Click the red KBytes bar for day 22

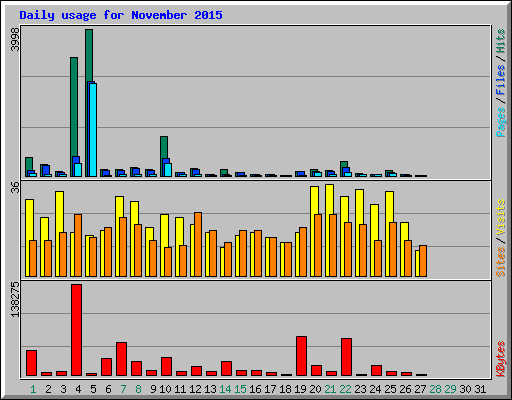point(346,357)
